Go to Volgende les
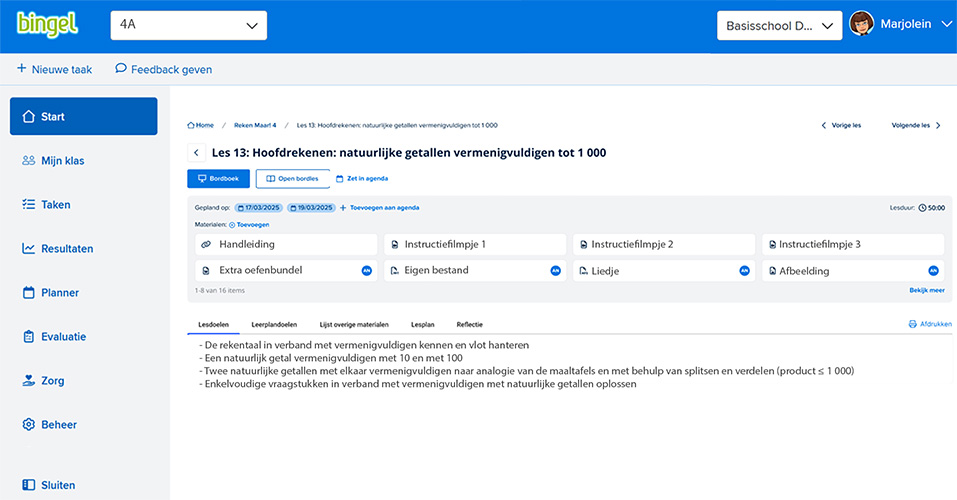 (916, 125)
